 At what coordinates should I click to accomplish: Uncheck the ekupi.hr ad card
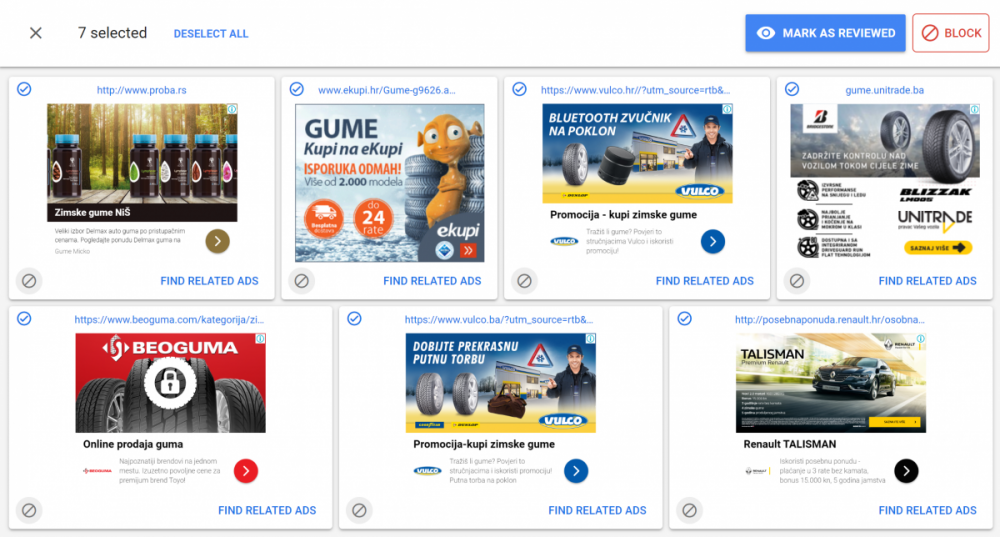[297, 89]
